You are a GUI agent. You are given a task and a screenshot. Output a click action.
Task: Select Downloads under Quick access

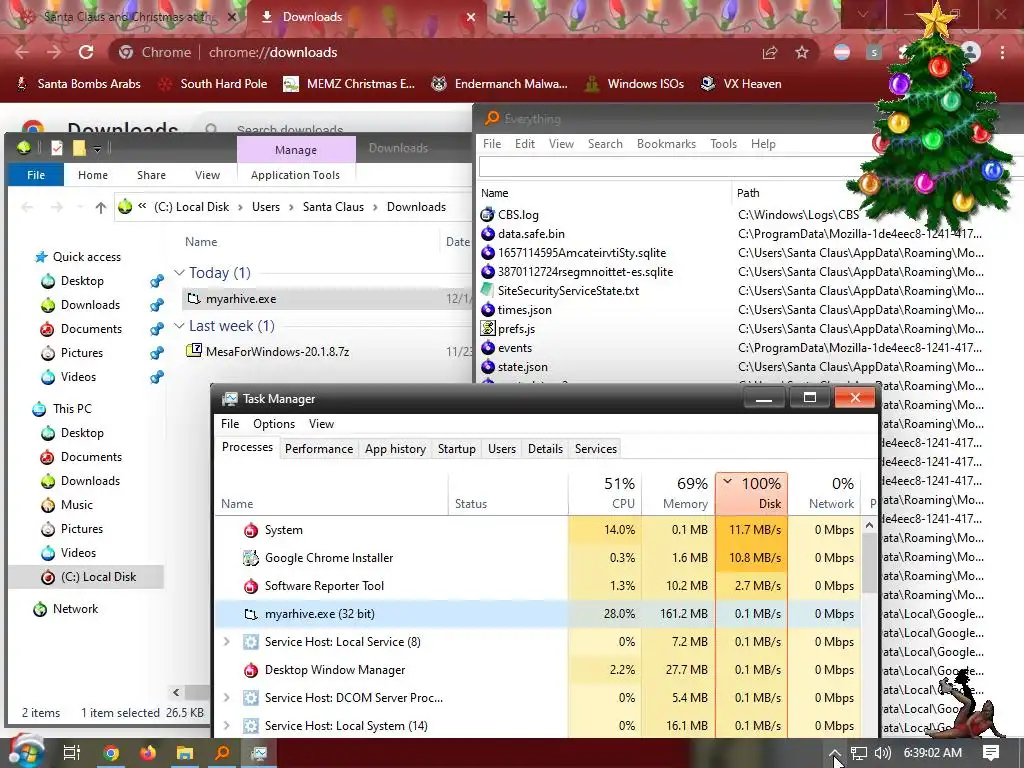coord(89,305)
